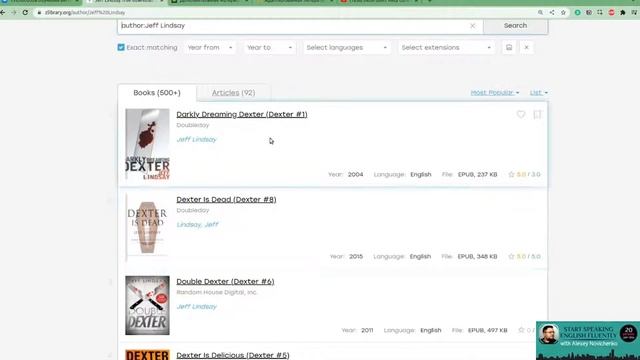Click the green circle extension icon
This screenshot has width=640, height=360.
pyautogui.click(x=578, y=13)
